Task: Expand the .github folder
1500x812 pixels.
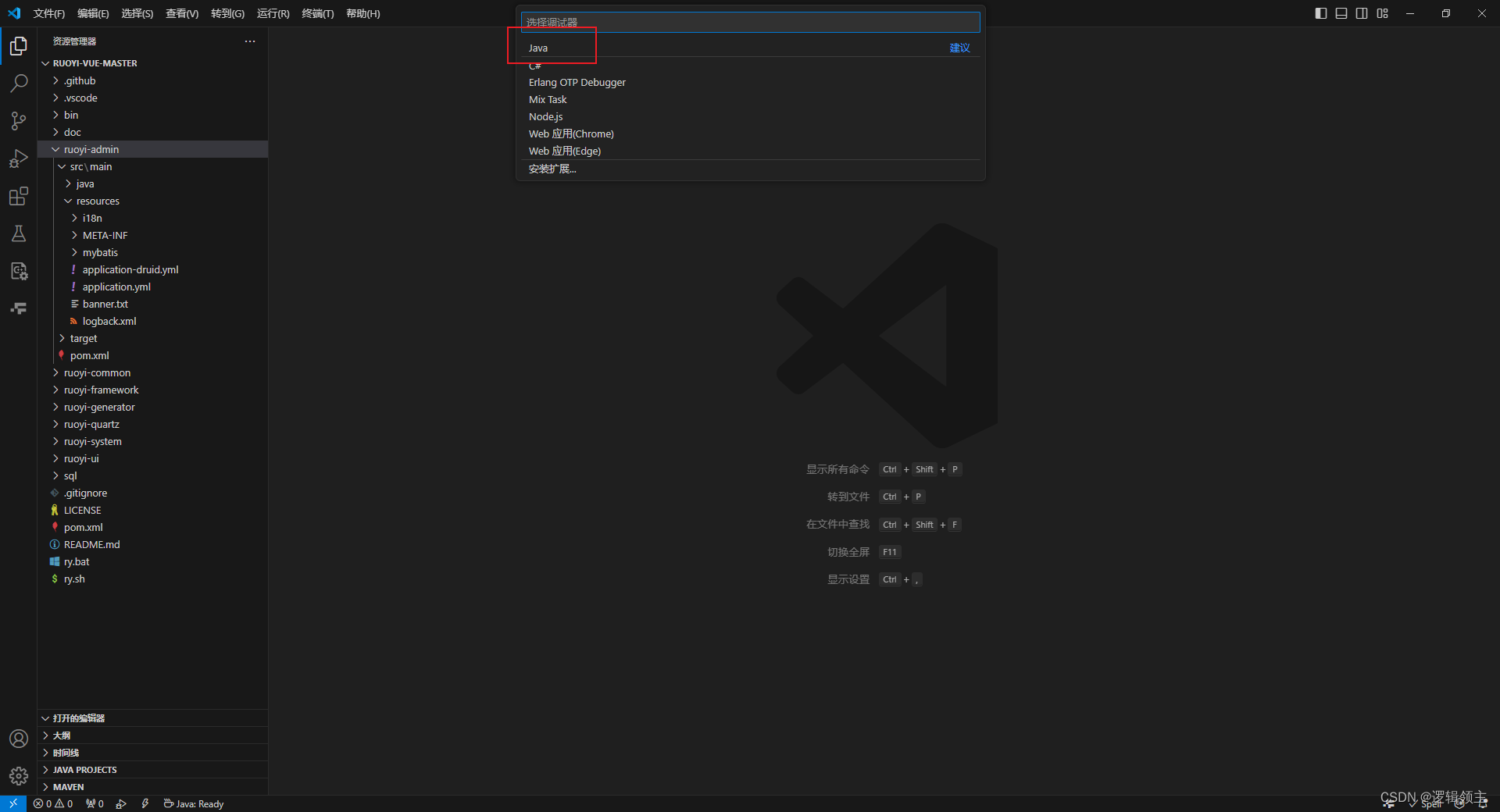Action: pos(153,80)
